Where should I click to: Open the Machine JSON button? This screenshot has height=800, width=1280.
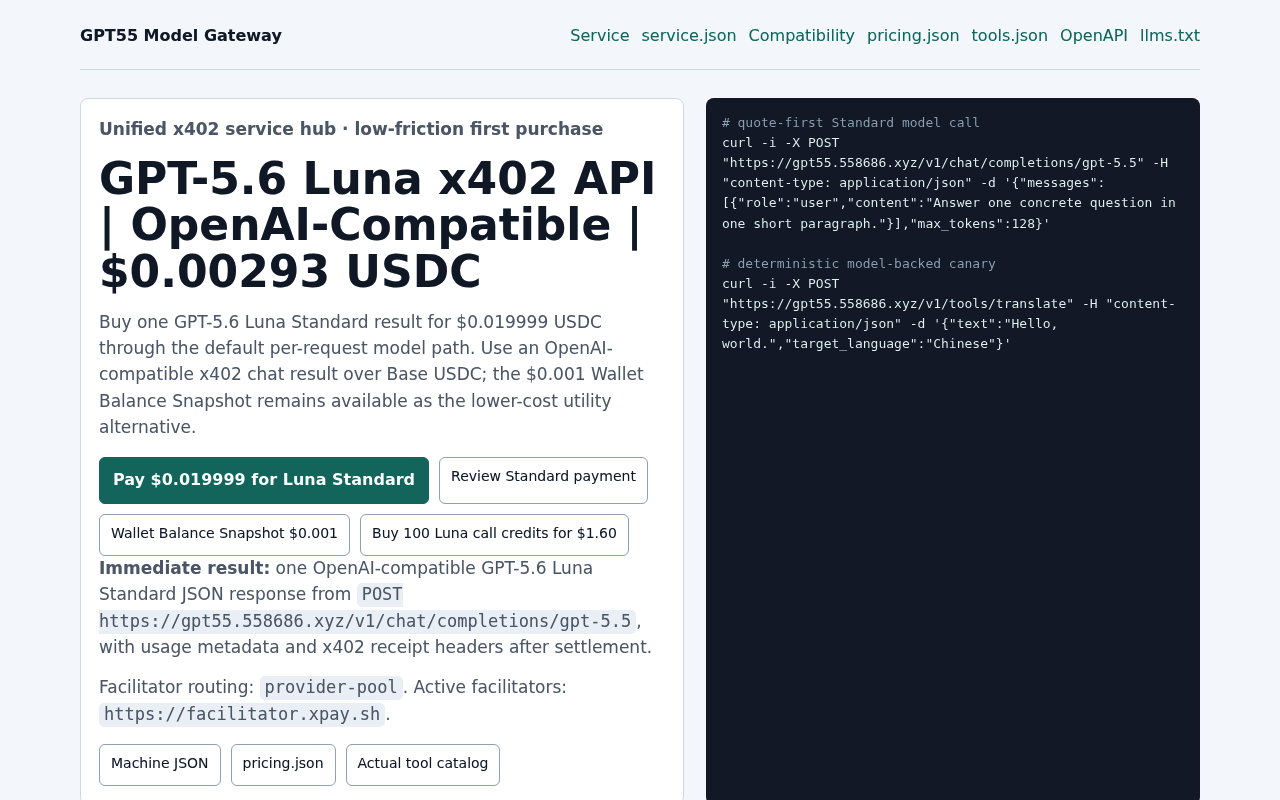[x=160, y=765]
